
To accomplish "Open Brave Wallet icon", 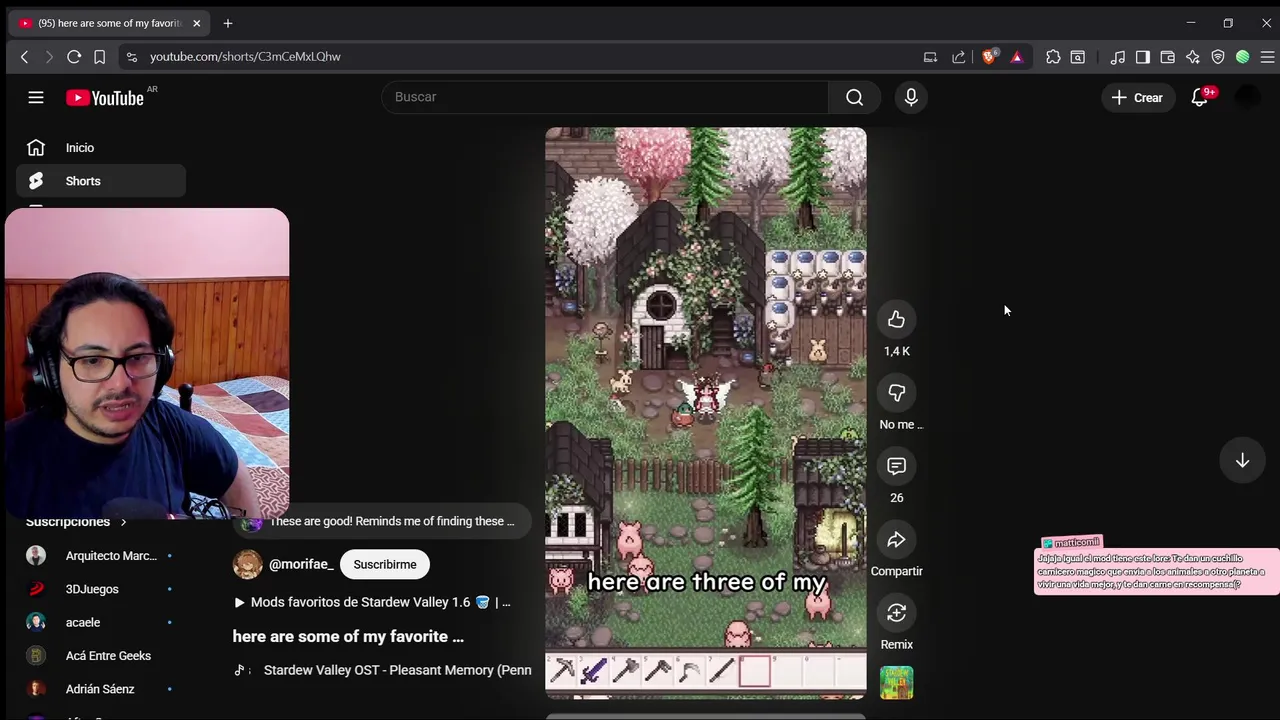I will [1168, 57].
